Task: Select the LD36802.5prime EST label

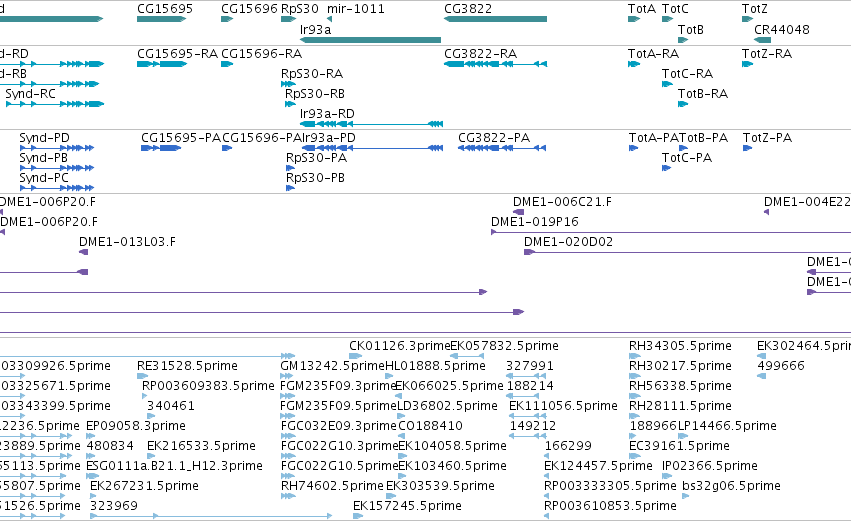Action: [x=447, y=406]
